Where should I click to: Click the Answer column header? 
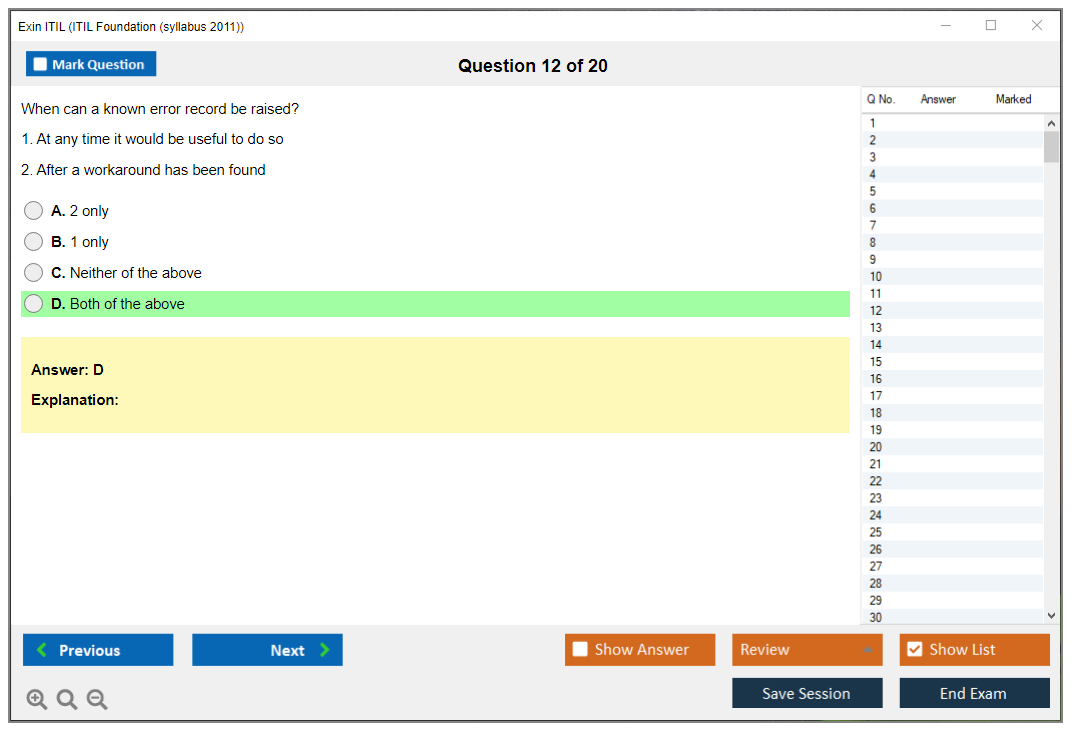click(x=938, y=99)
